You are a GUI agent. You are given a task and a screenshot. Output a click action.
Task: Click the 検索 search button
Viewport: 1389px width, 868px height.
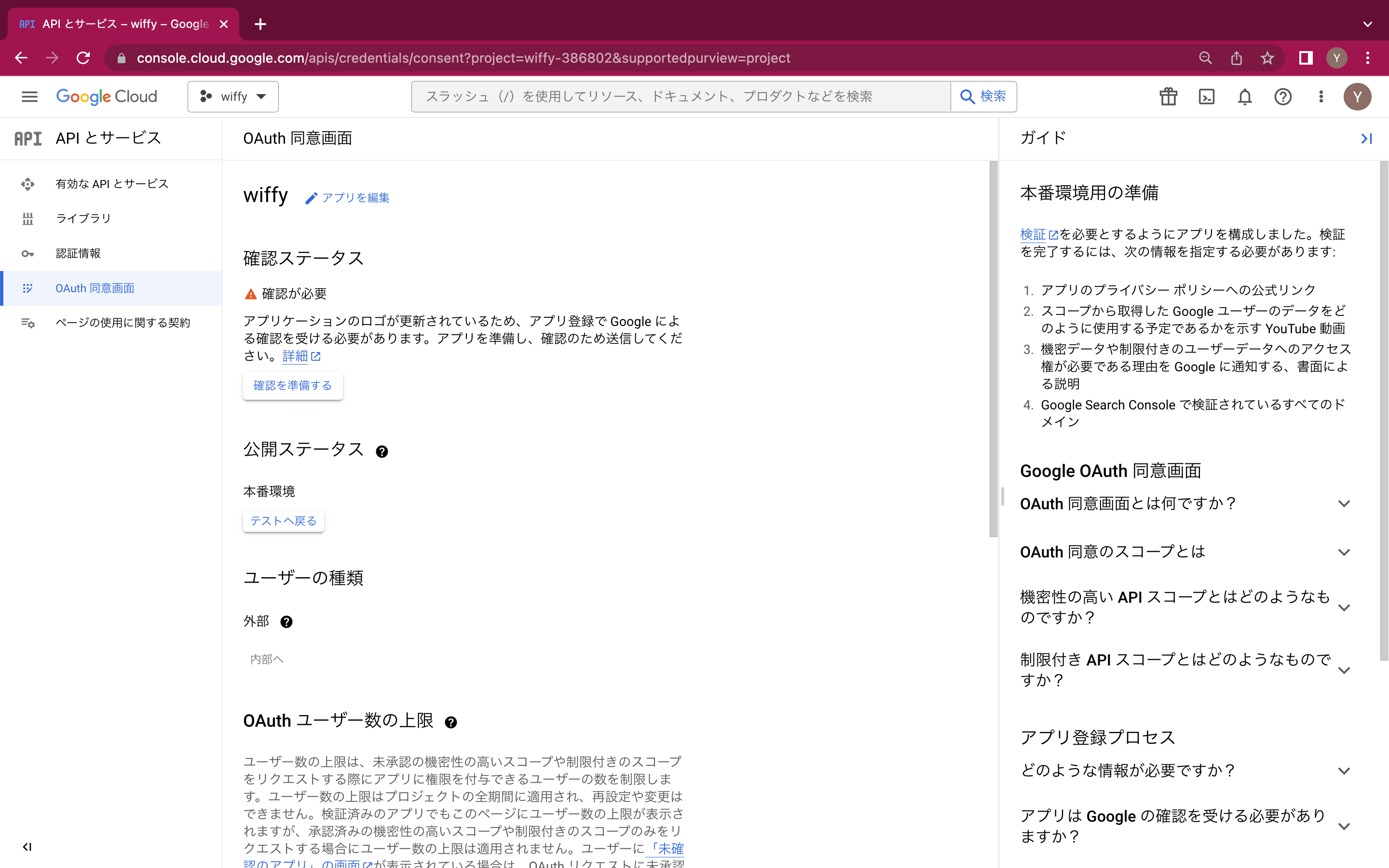[983, 96]
